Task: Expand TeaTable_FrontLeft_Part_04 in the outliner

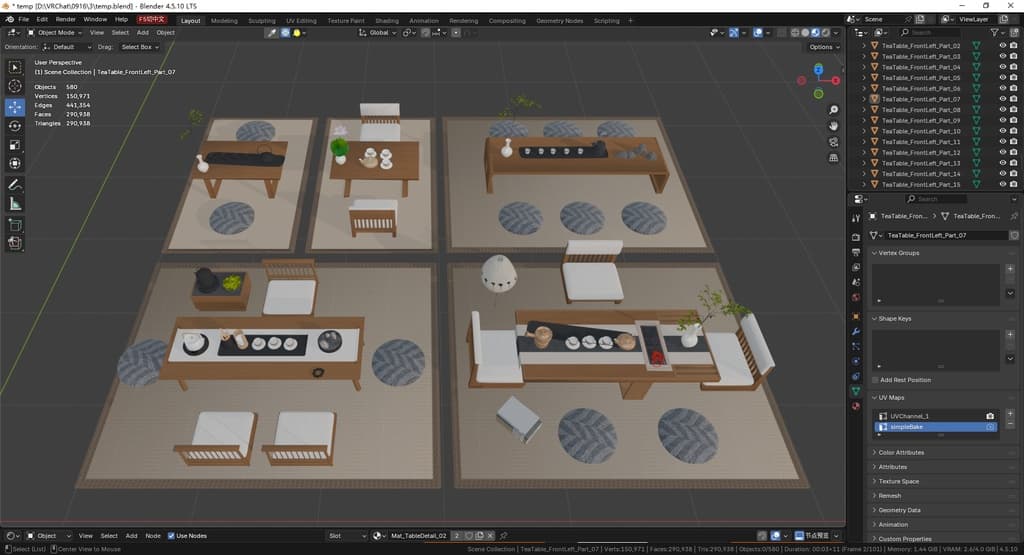Action: 864,67
